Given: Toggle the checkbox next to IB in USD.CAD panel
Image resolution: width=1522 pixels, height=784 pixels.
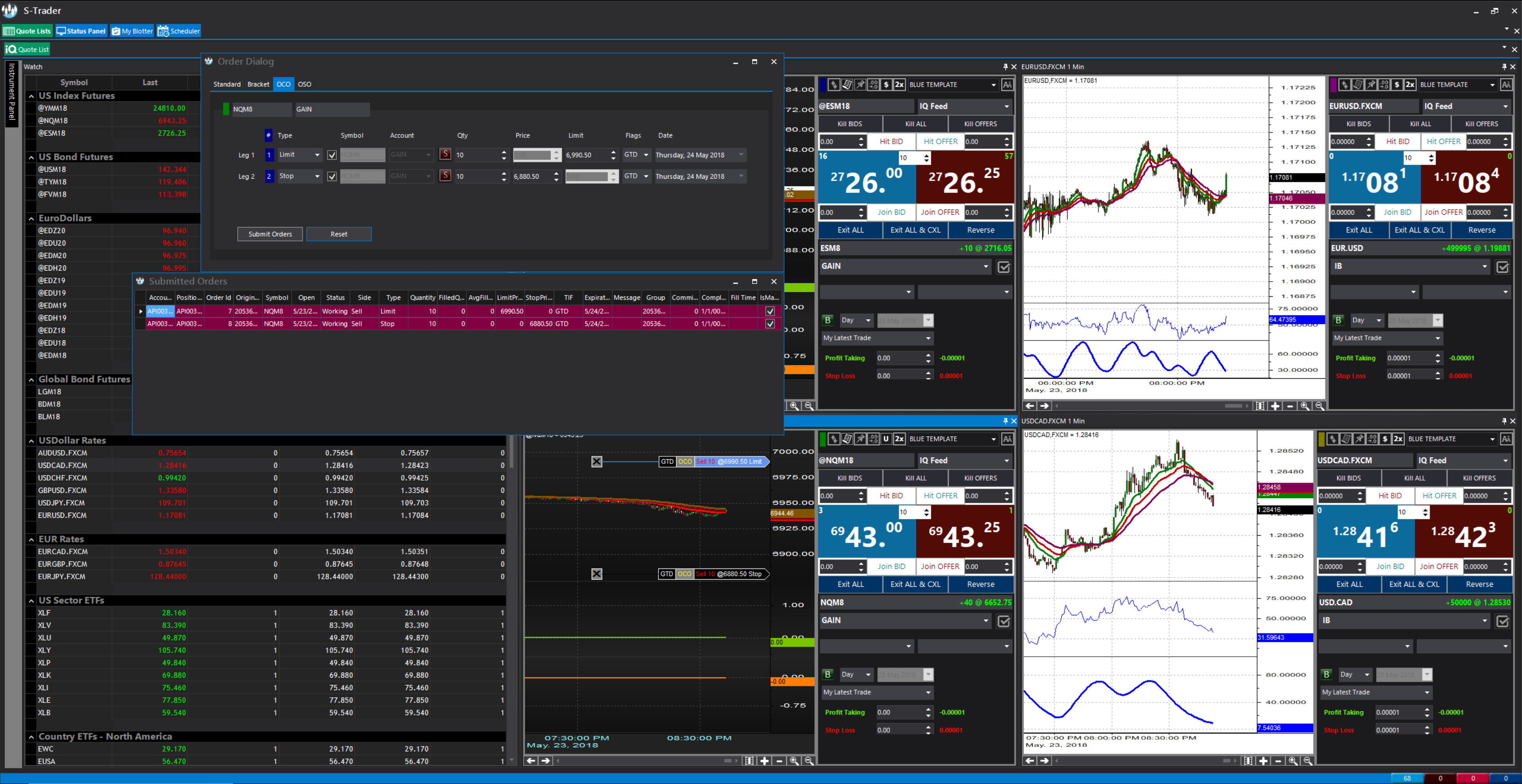Looking at the screenshot, I should tap(1503, 622).
